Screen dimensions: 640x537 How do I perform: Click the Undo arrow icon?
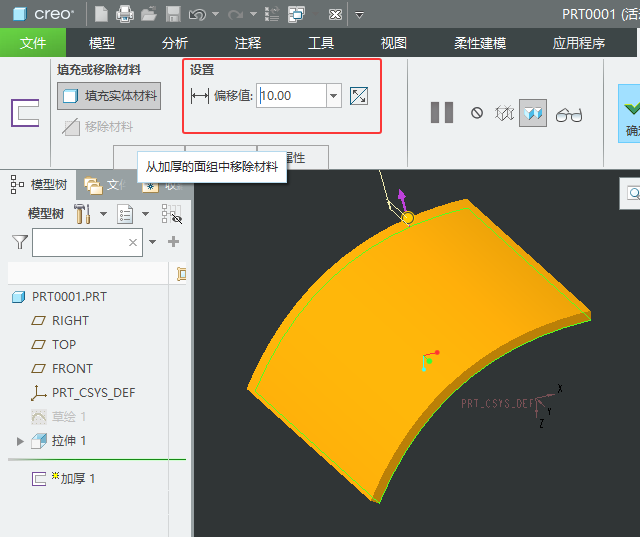(198, 15)
